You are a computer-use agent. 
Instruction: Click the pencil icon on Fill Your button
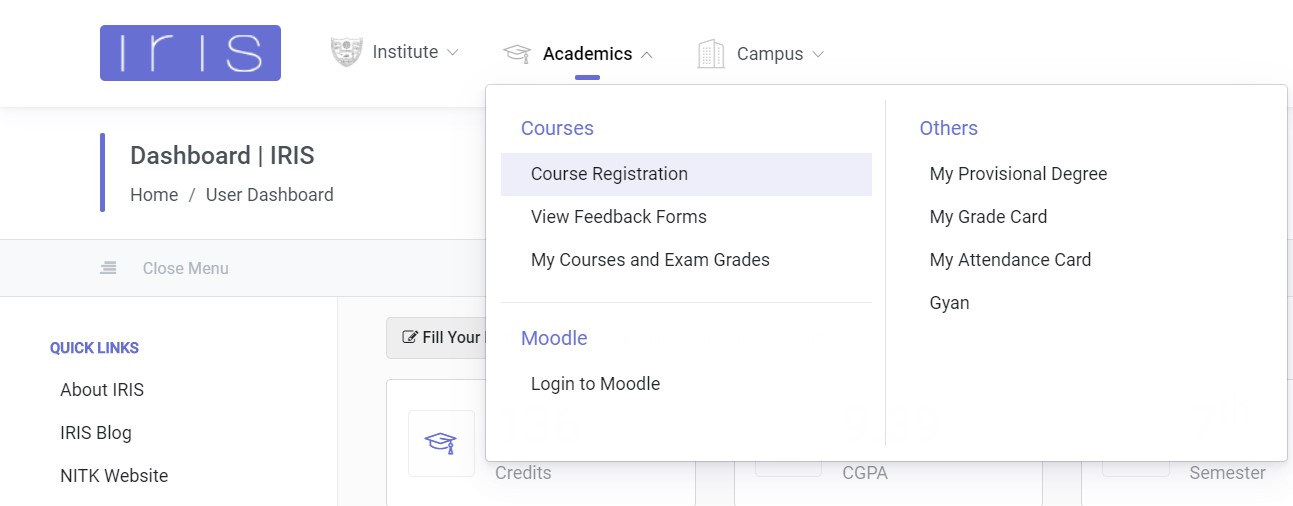[x=410, y=338]
